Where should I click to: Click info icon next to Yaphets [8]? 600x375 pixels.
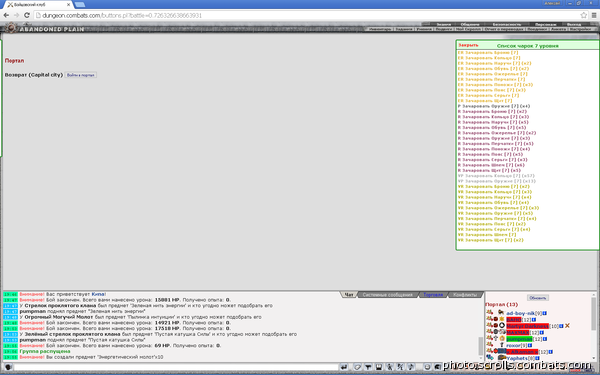coord(537,359)
